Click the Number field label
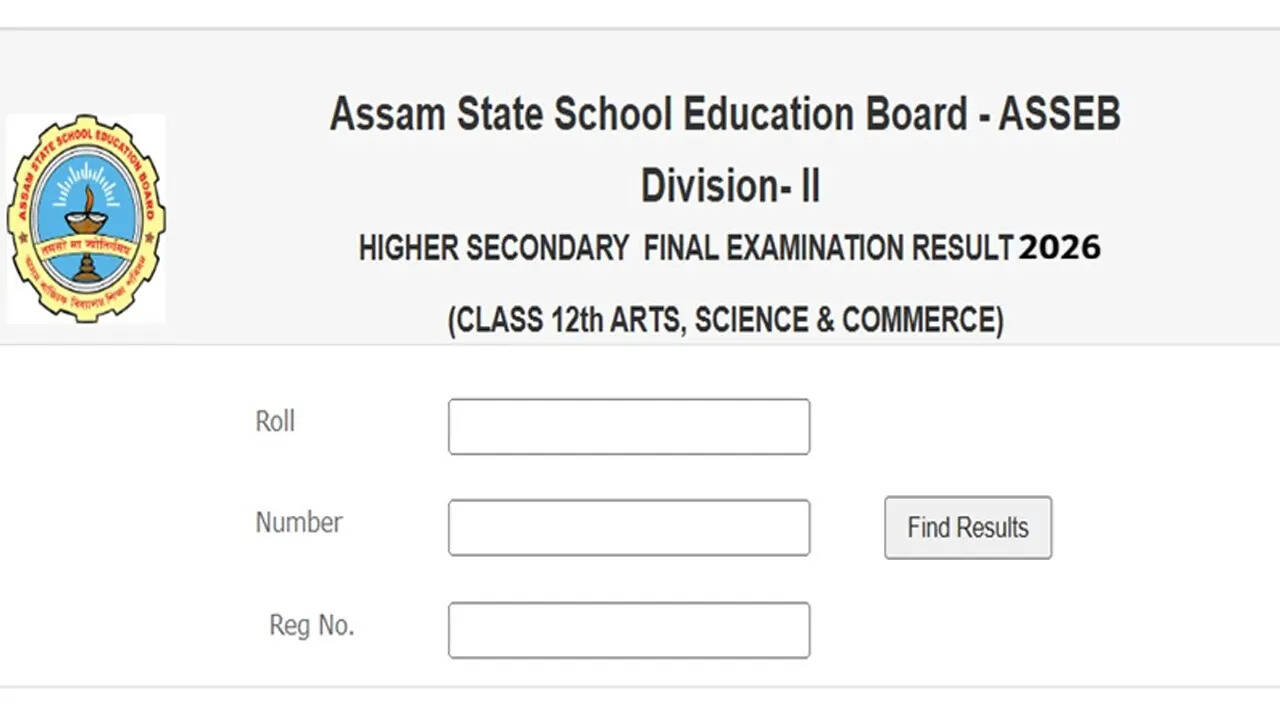Viewport: 1280px width, 720px height. pyautogui.click(x=298, y=522)
